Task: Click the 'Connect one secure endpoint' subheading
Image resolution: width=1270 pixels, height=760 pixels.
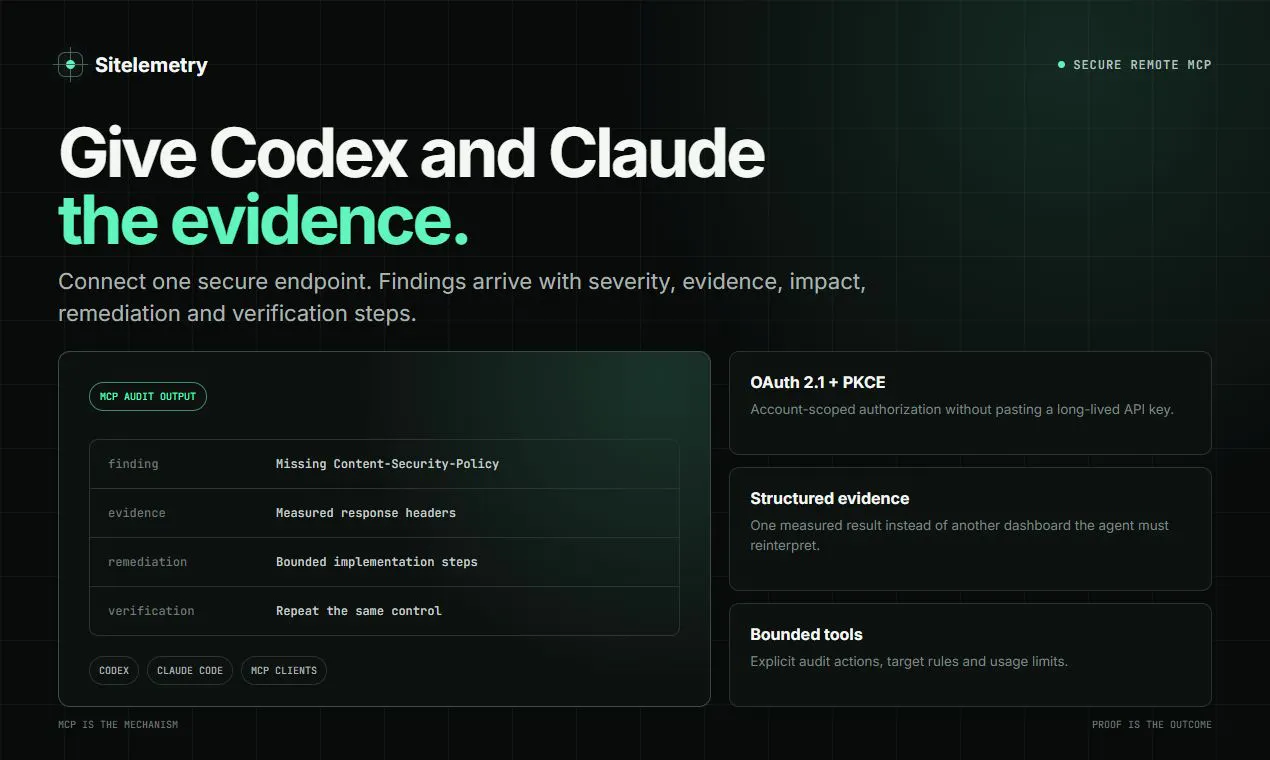Action: tap(462, 297)
